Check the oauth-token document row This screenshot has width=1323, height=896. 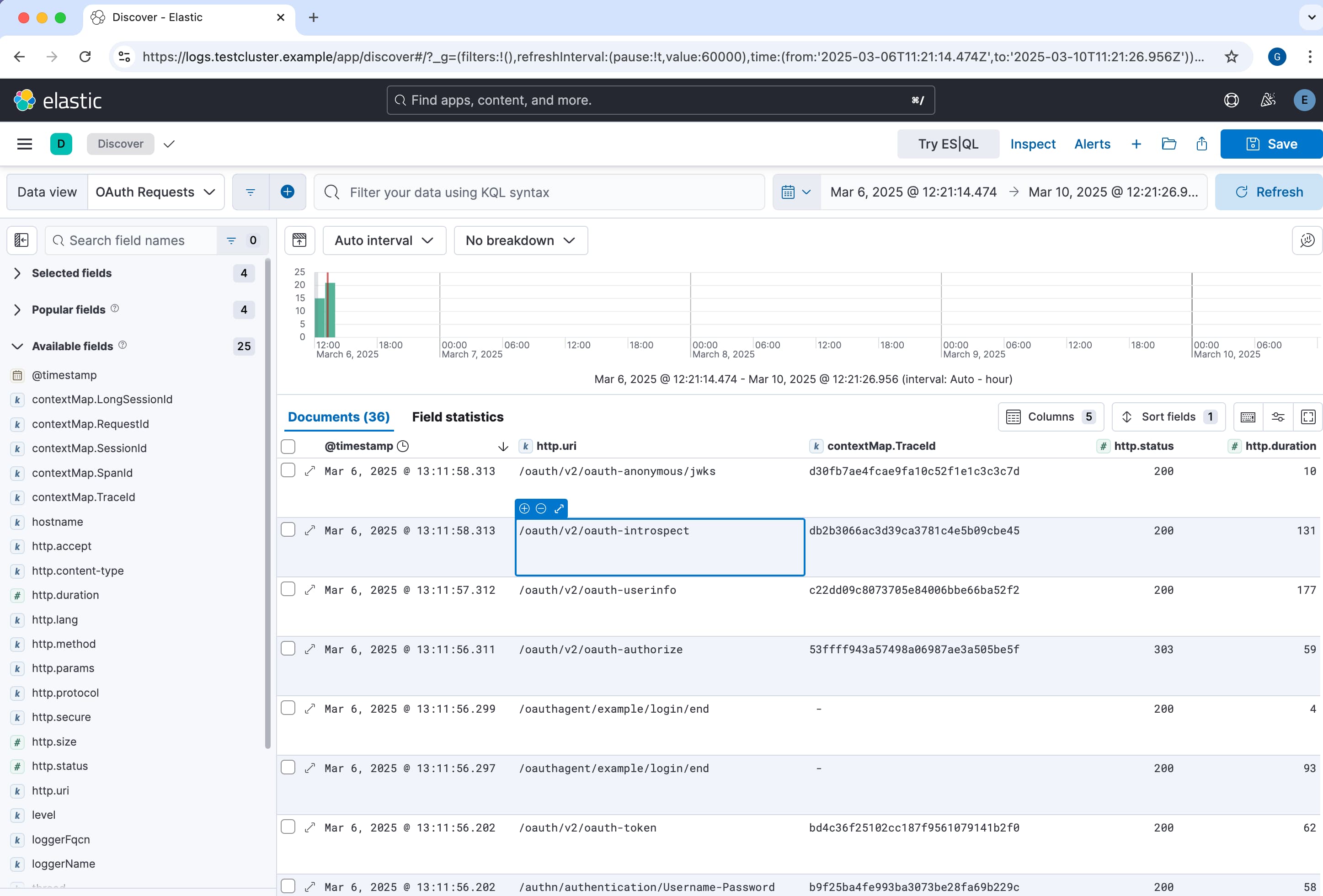(288, 828)
